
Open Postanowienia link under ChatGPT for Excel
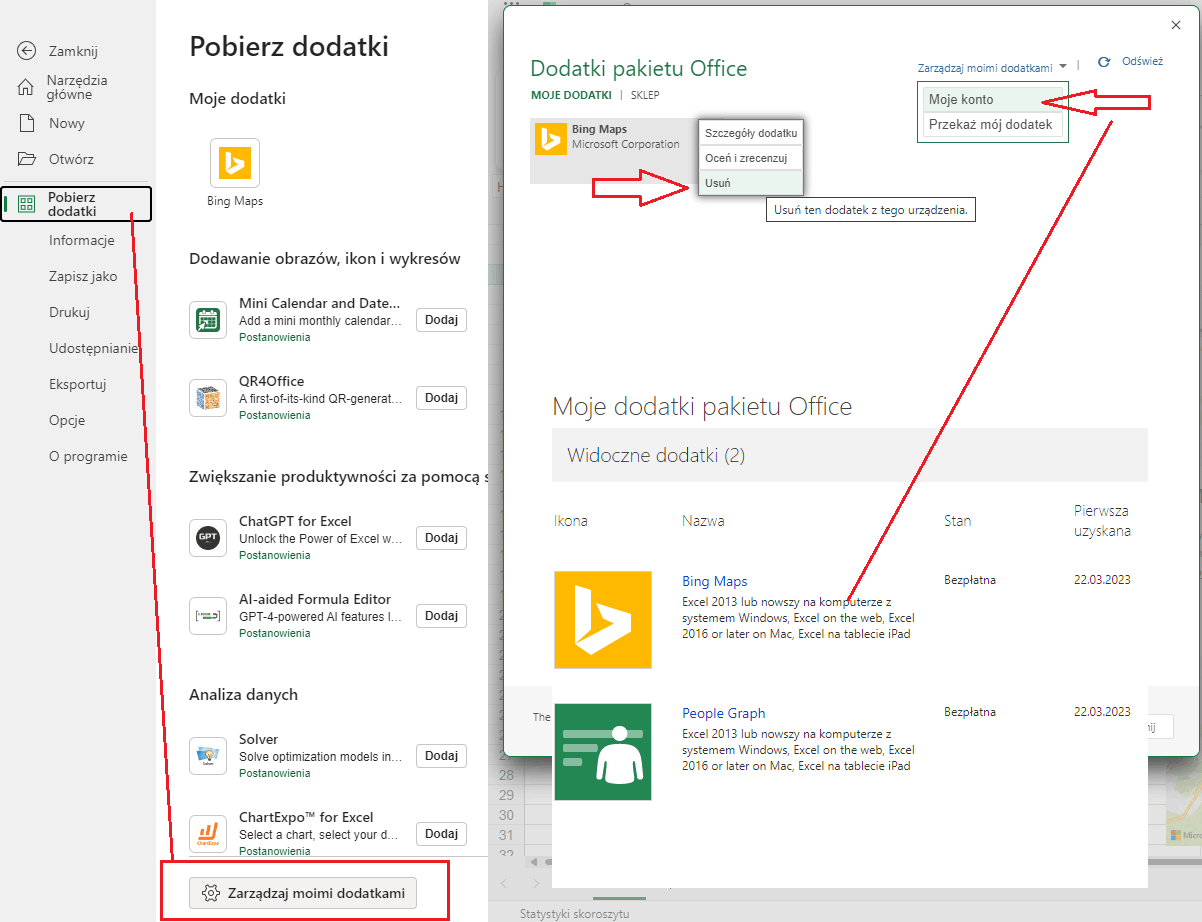click(x=275, y=555)
